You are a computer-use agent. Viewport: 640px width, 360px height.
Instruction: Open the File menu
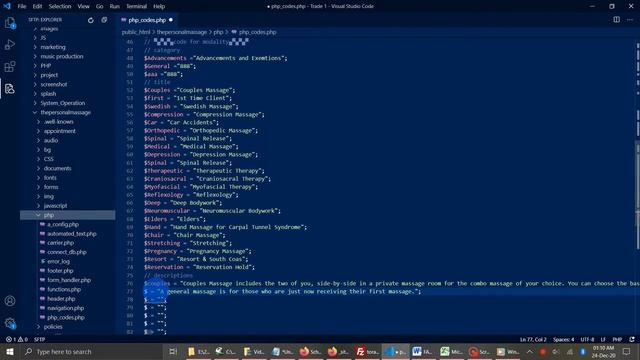[22, 6]
